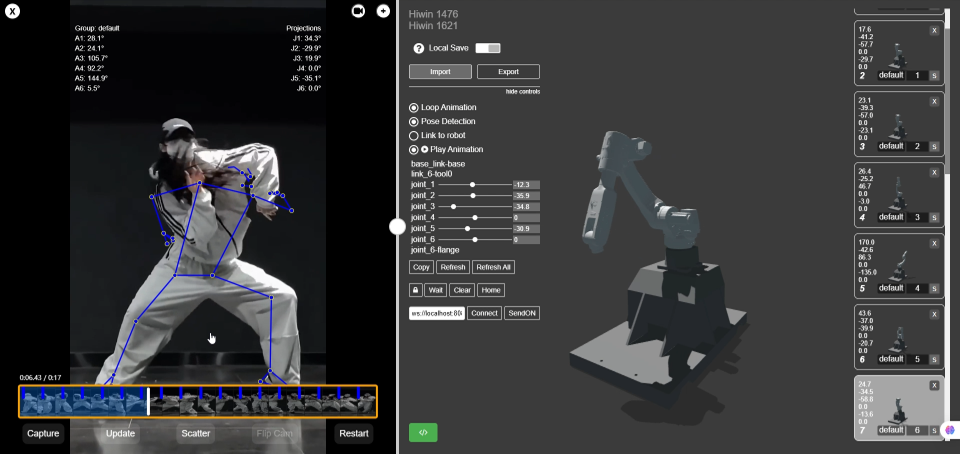Image resolution: width=960 pixels, height=454 pixels.
Task: Restart the video with the Restart button
Action: [354, 433]
